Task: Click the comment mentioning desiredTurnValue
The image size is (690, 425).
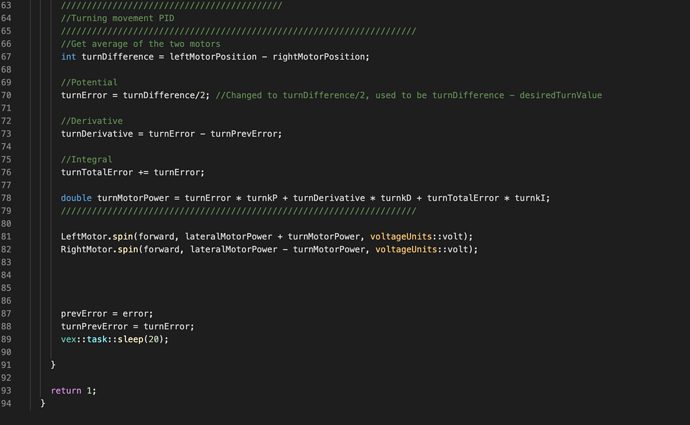Action: [409, 95]
